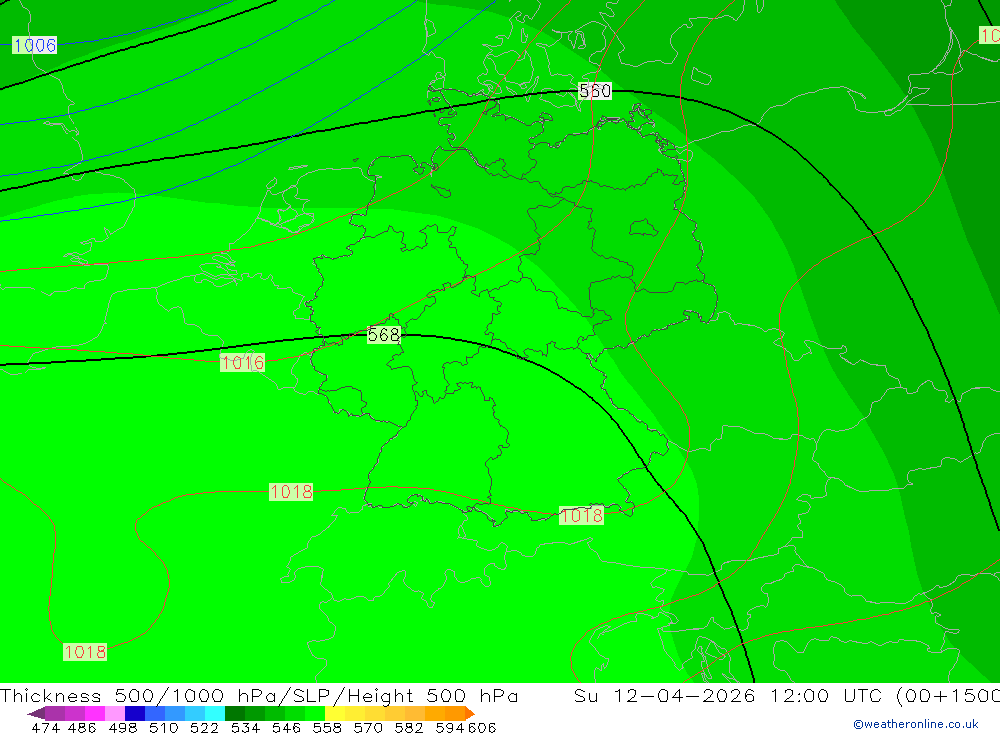The image size is (1000, 733).
Task: Click the 474 legend value
Action: click(45, 727)
